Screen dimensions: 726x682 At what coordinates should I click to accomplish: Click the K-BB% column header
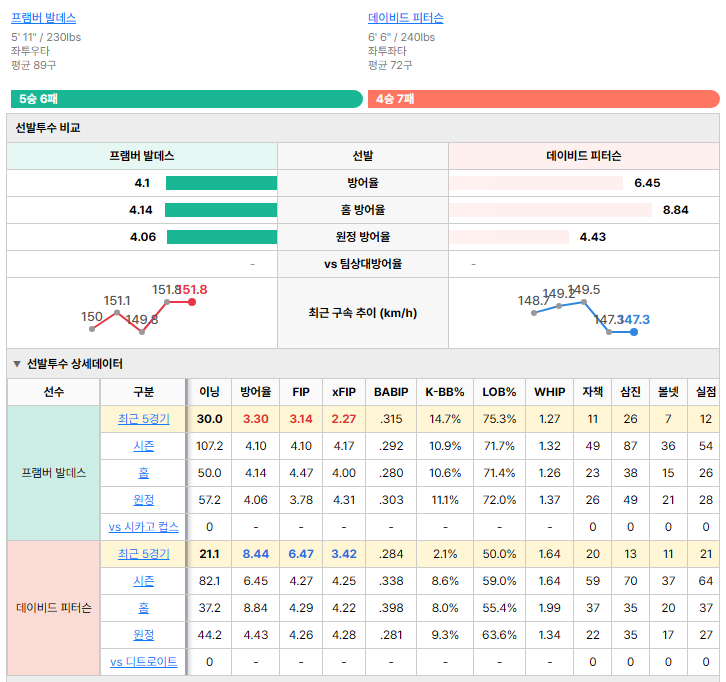click(445, 392)
